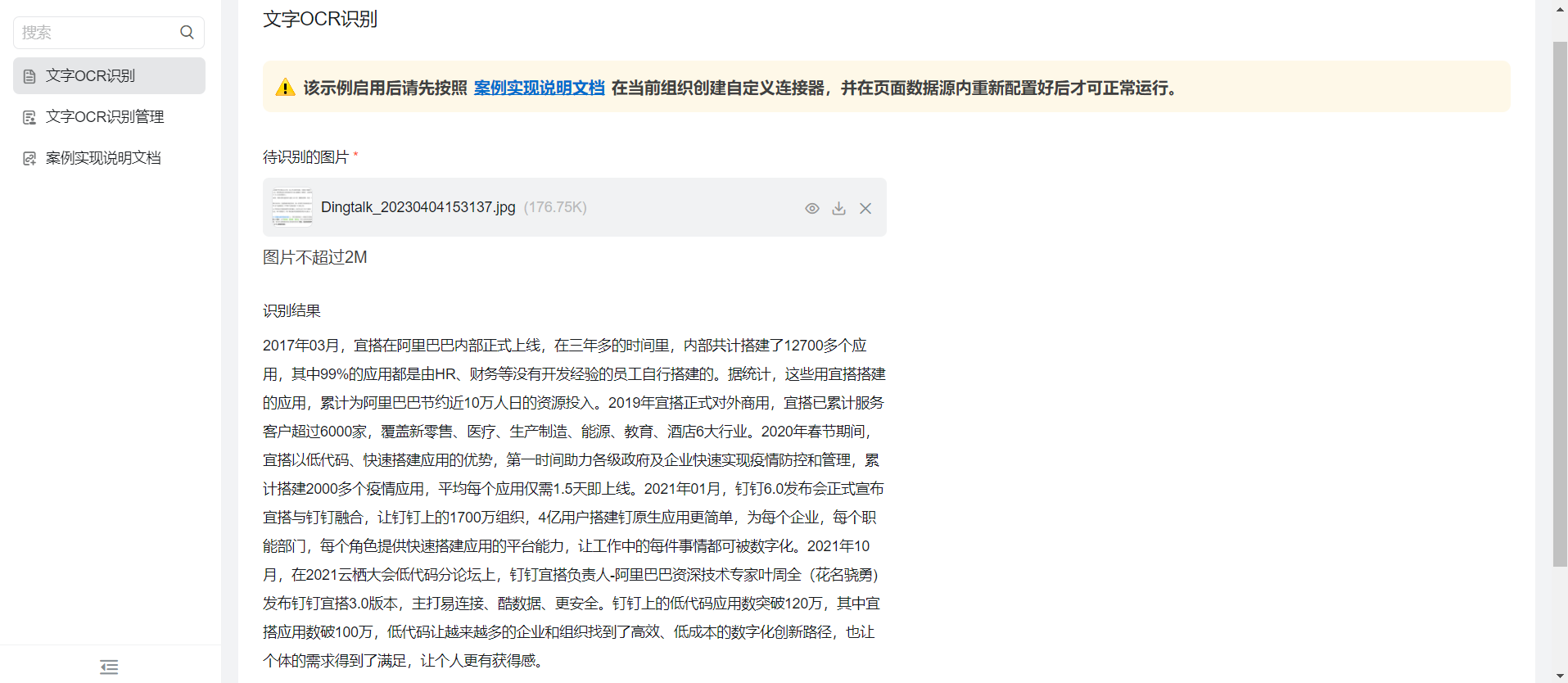Click final result line 个体的需求得到了满足

pyautogui.click(x=405, y=661)
